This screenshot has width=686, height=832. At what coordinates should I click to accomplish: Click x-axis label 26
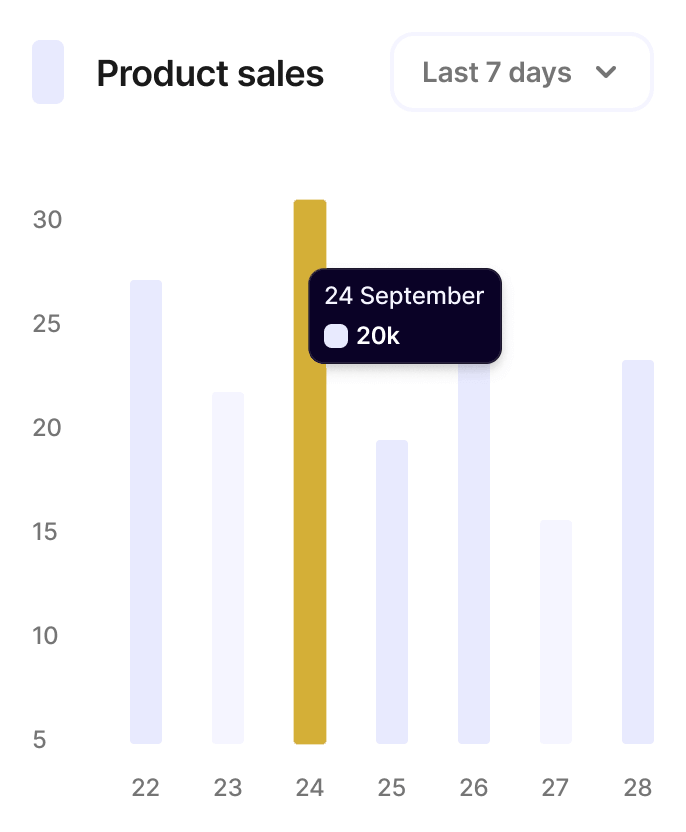[x=474, y=788]
